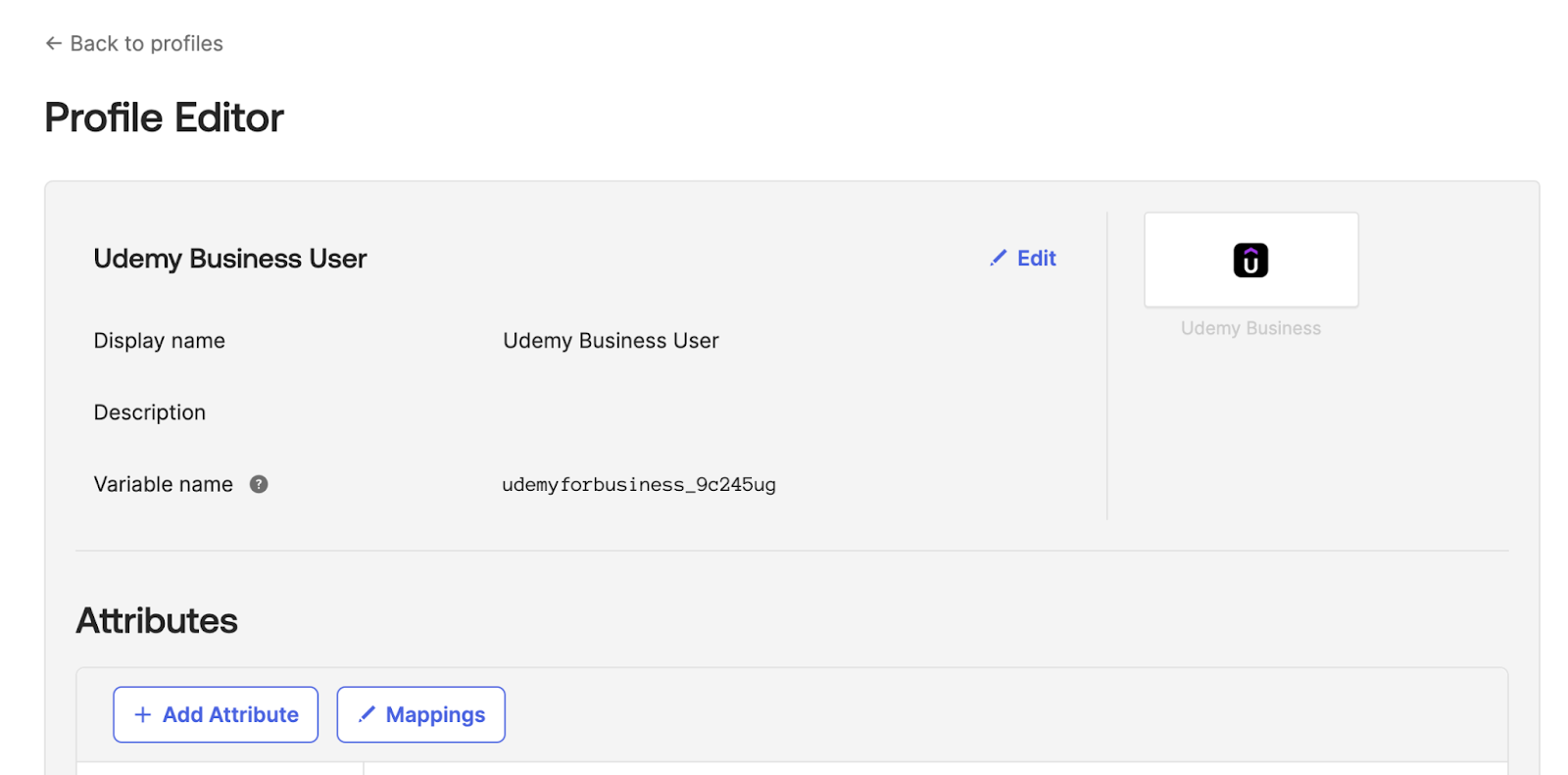Open the Mappings button label

pyautogui.click(x=435, y=714)
